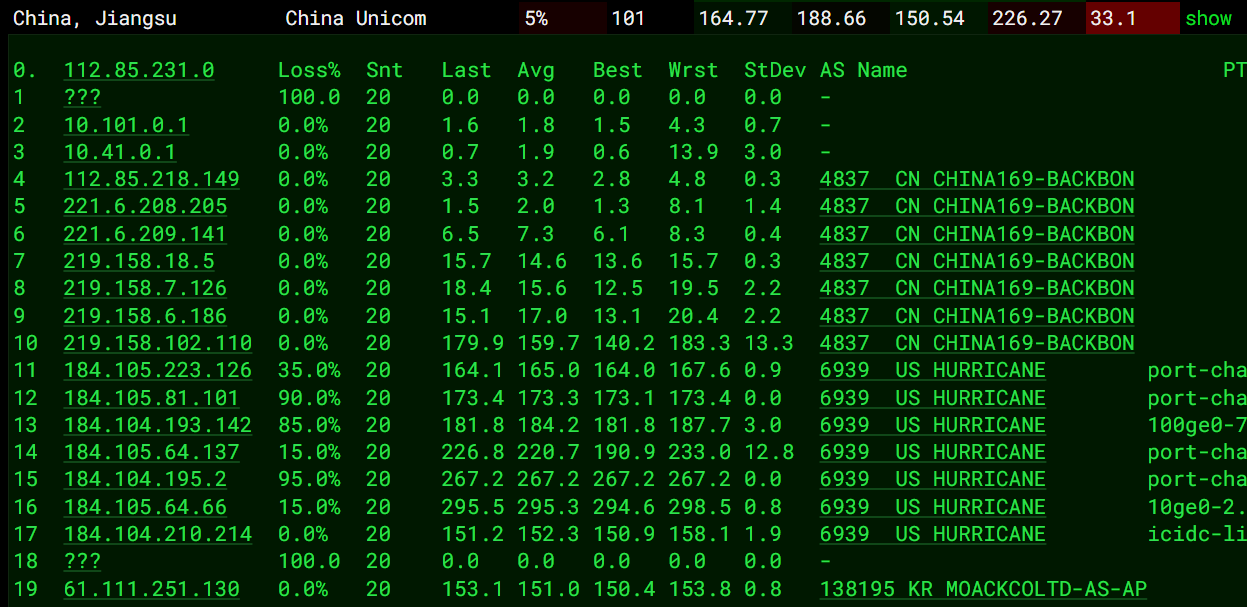Screen dimensions: 1247x607
Task: Select IP address 10.41.0.1
Action: [x=120, y=152]
